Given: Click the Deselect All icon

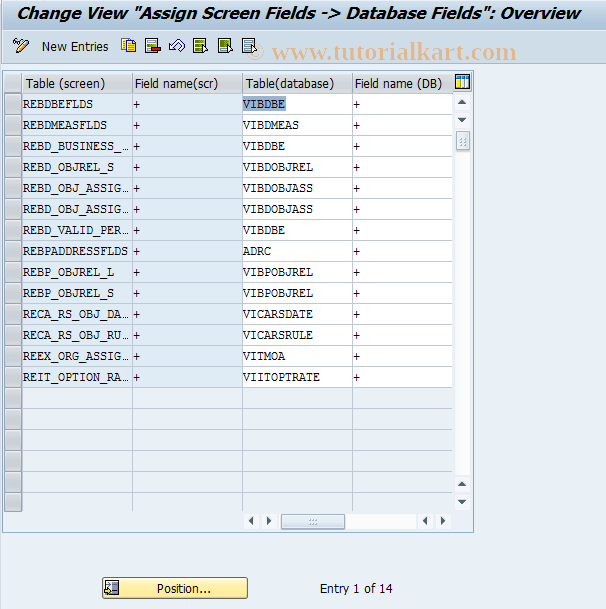Looking at the screenshot, I should click(249, 46).
